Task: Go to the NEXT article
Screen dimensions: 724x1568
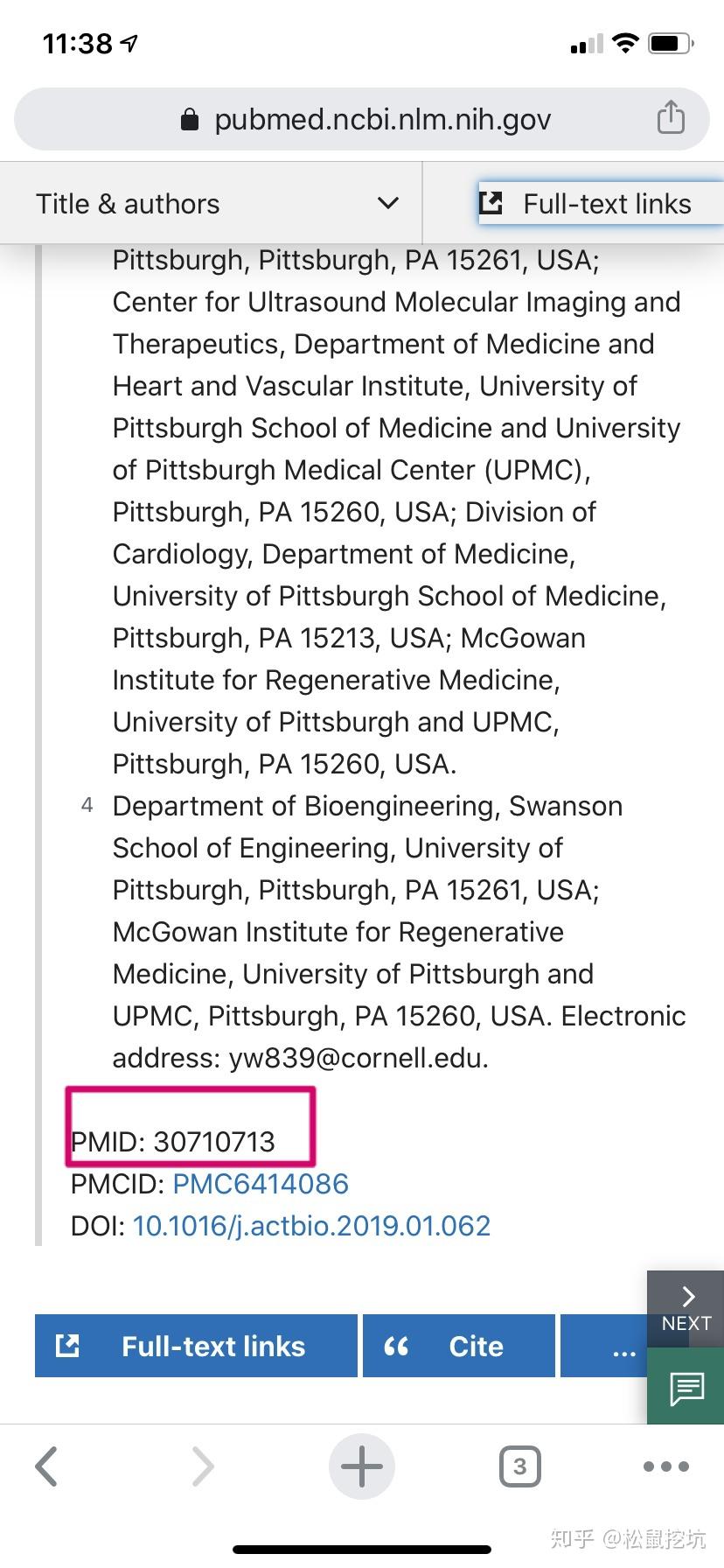Action: (686, 1308)
